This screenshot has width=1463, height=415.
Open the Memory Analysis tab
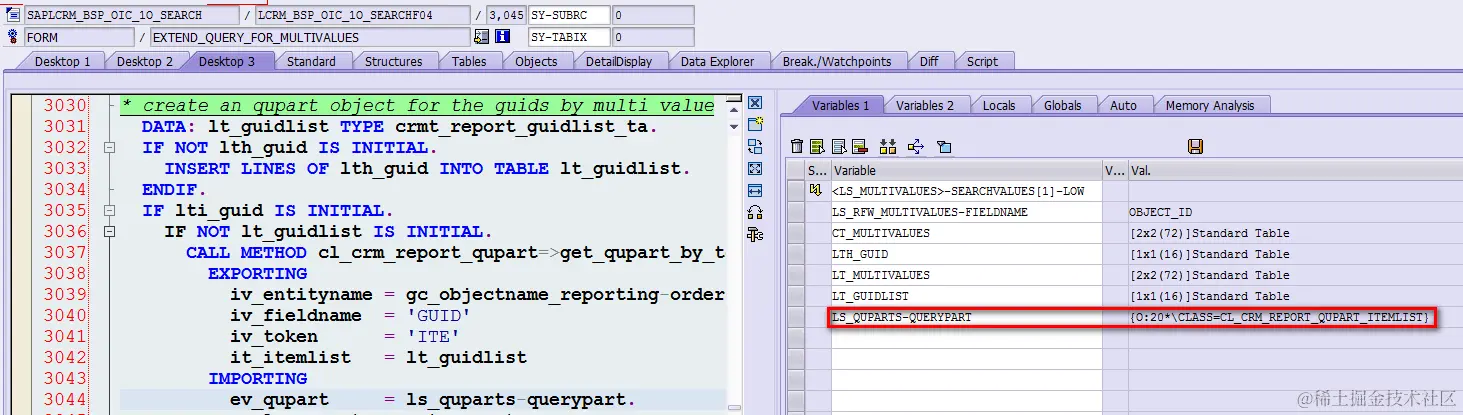[x=1209, y=105]
